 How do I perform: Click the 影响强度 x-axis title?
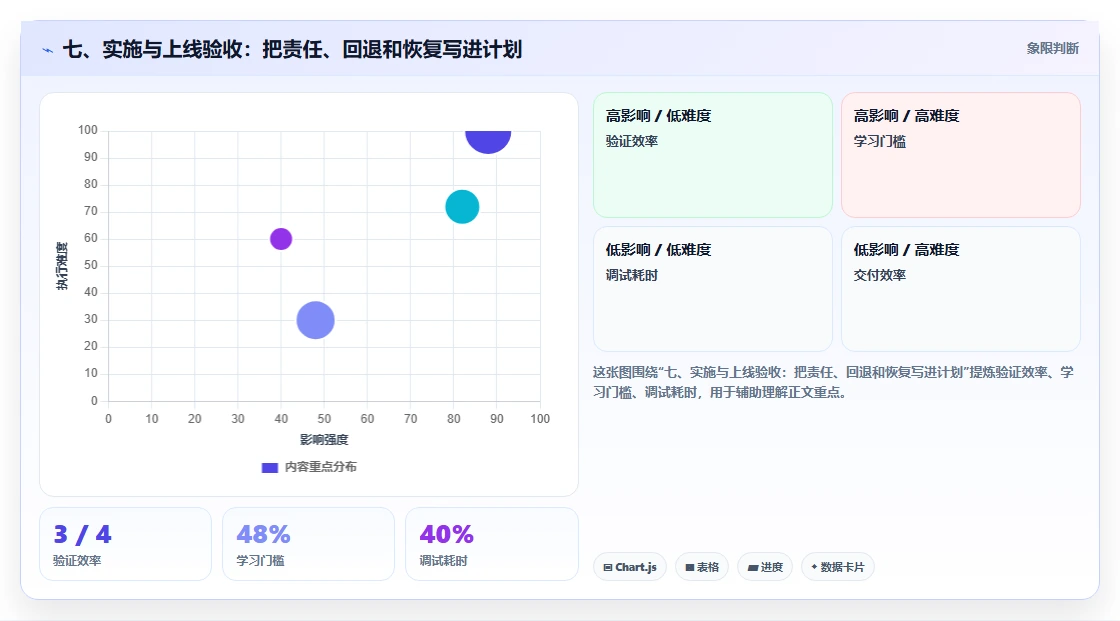[x=324, y=439]
